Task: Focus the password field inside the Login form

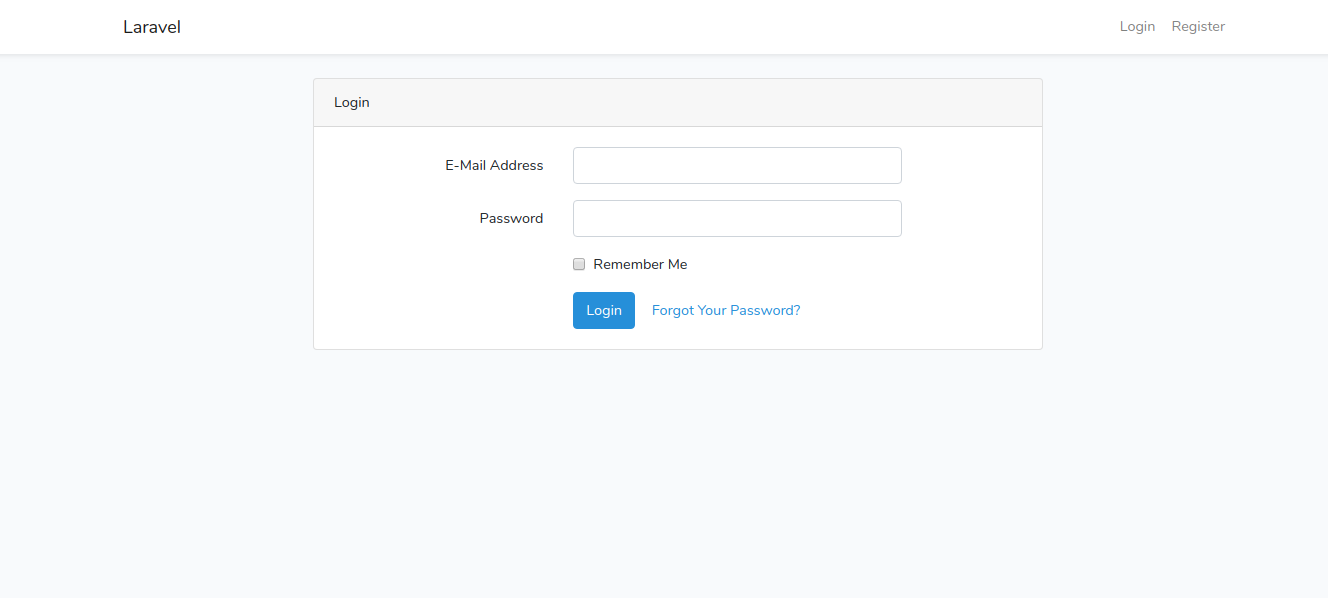Action: [736, 218]
